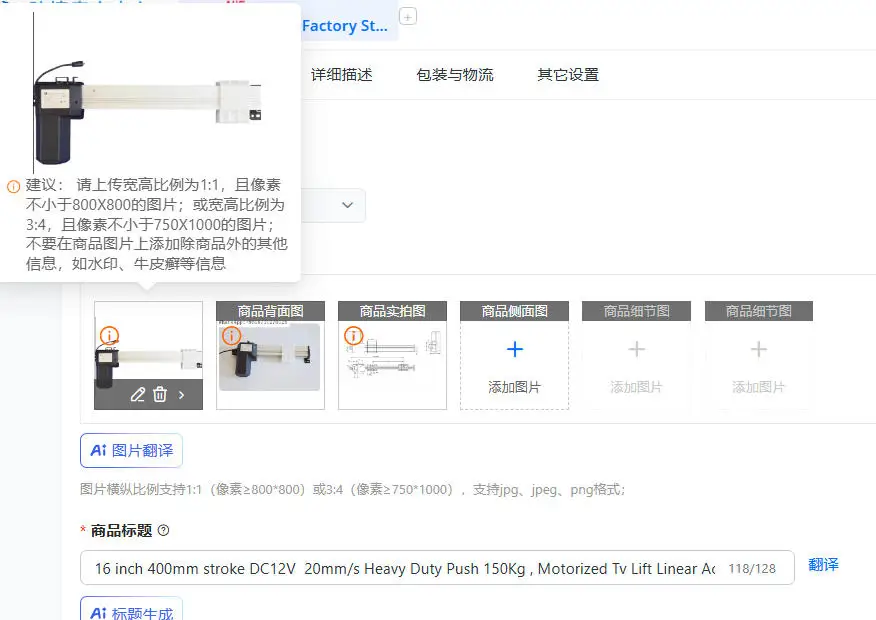
Task: Click the 翻译 link beside title field
Action: (x=823, y=565)
